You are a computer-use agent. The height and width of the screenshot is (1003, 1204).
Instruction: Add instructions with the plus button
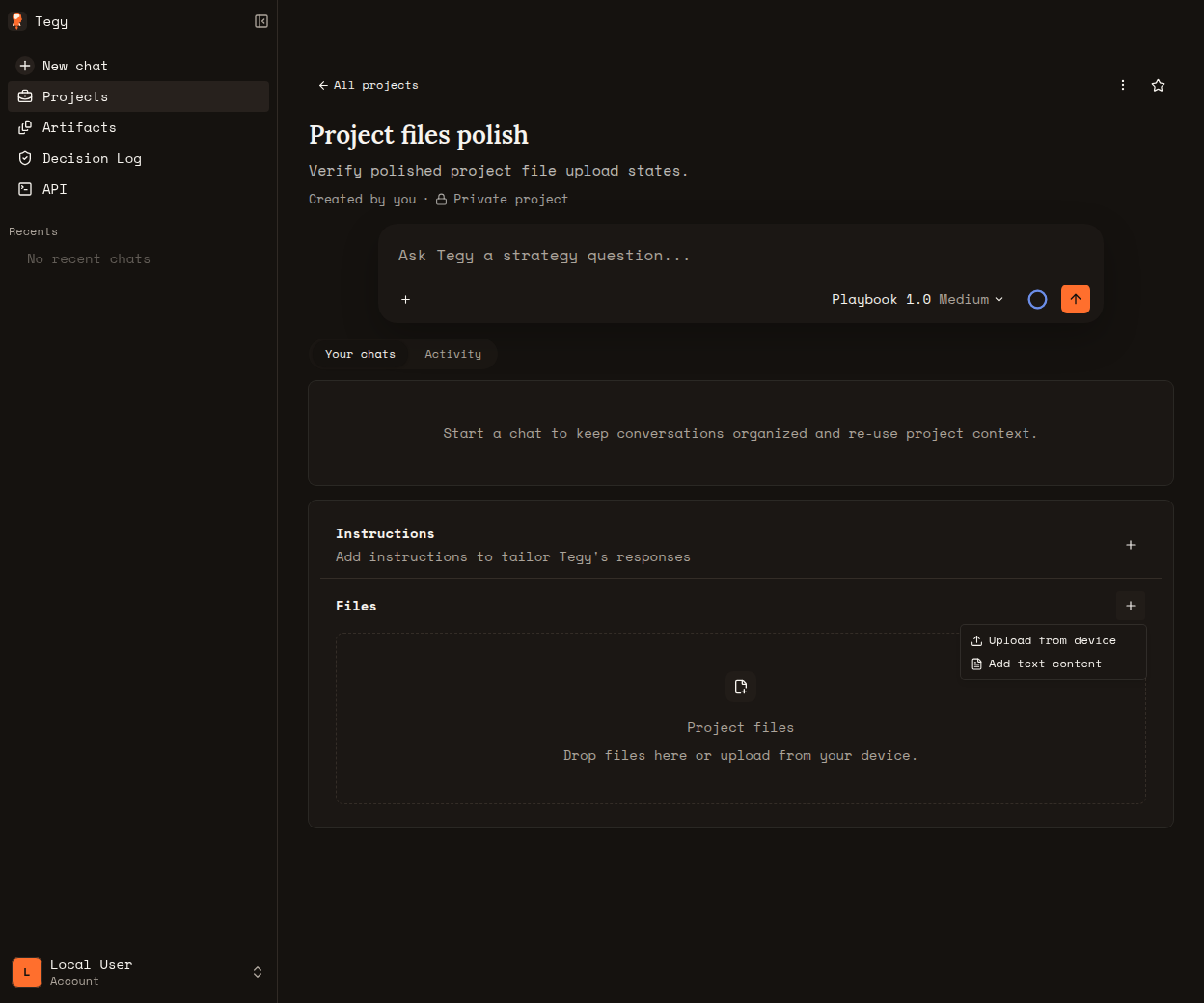click(x=1131, y=545)
